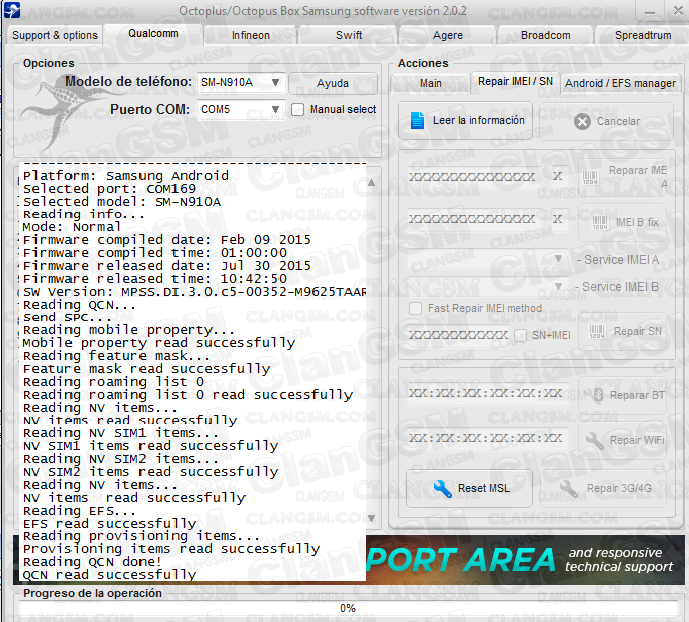
Task: Switch to the Infineon tab
Action: point(251,35)
